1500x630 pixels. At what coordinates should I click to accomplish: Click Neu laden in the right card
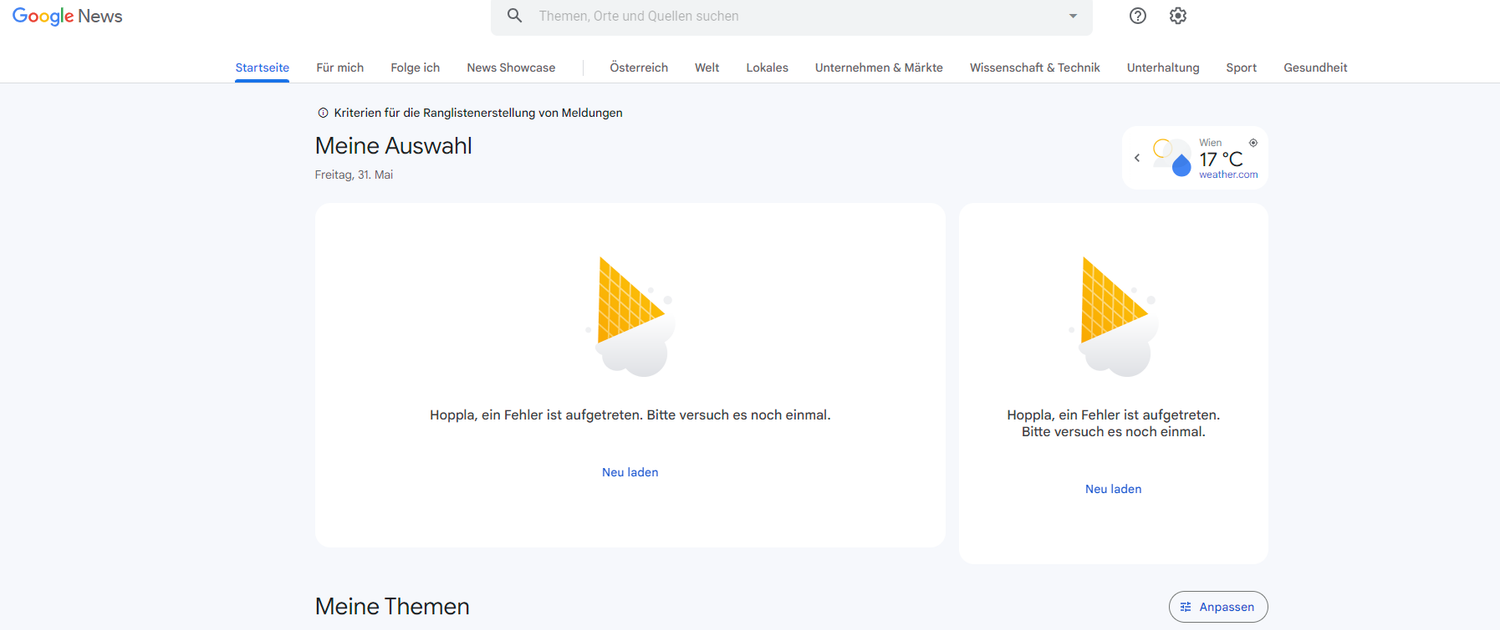coord(1113,488)
